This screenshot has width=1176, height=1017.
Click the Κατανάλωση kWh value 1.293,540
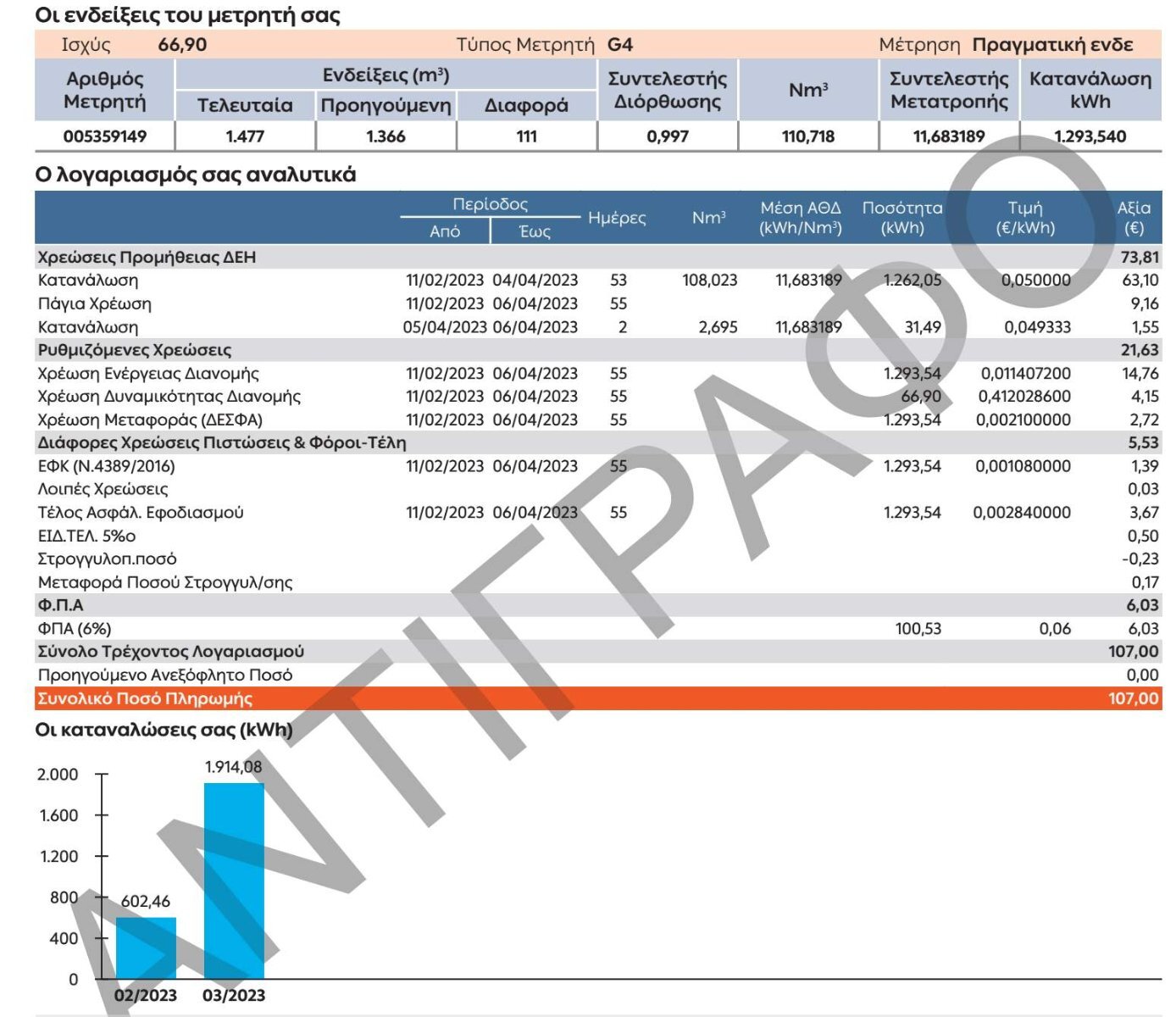tap(1090, 136)
